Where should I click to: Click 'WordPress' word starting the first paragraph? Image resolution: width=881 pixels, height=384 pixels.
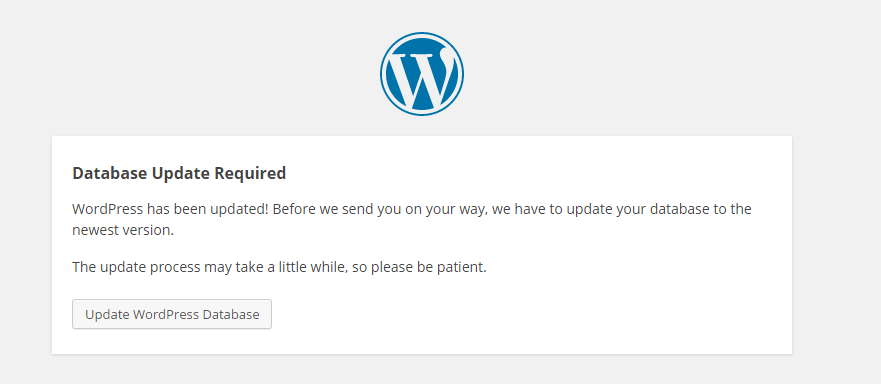[x=108, y=209]
